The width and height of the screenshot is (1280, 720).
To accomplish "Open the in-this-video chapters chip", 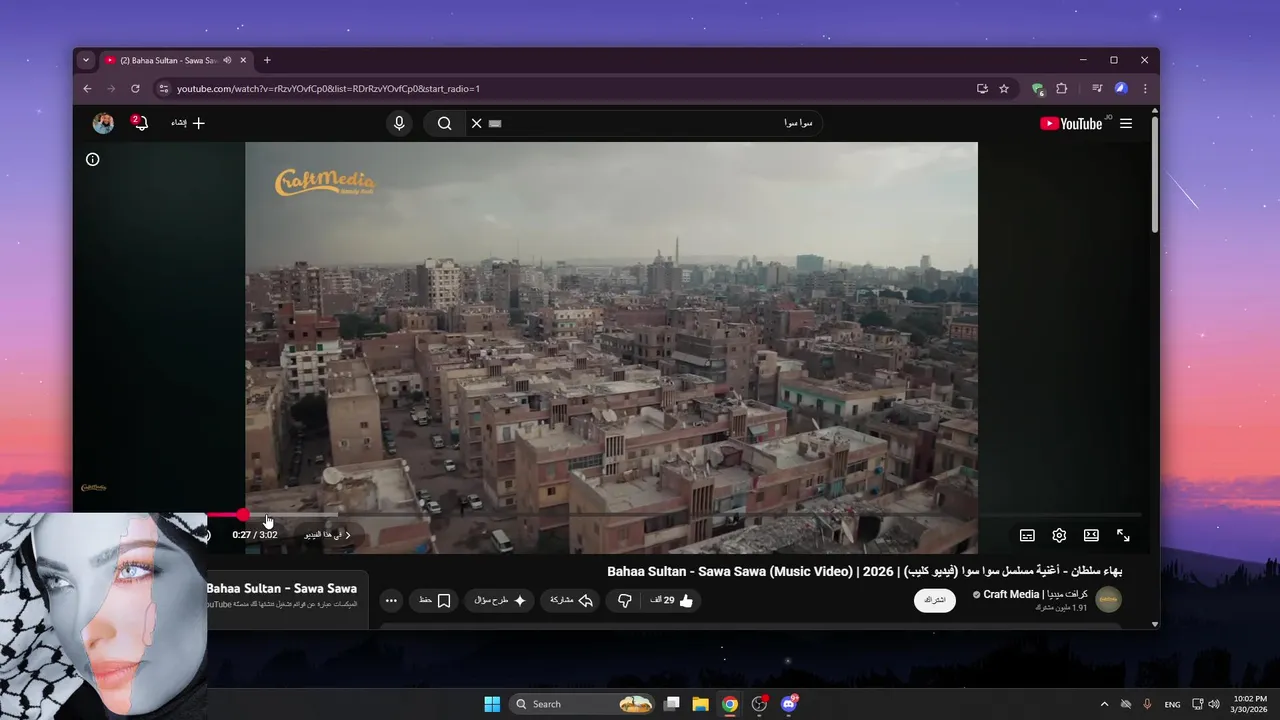I will (328, 535).
